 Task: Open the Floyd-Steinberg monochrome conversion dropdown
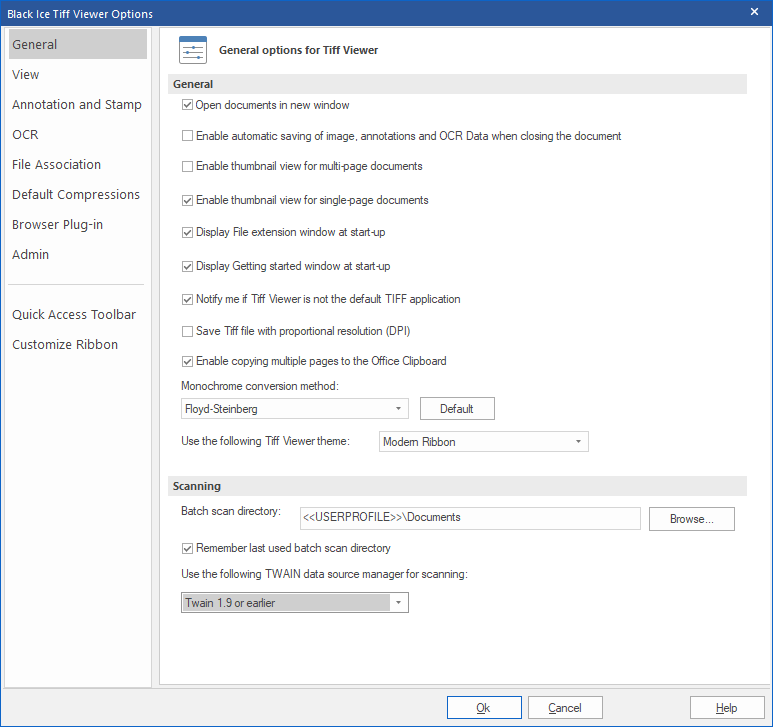coord(295,409)
